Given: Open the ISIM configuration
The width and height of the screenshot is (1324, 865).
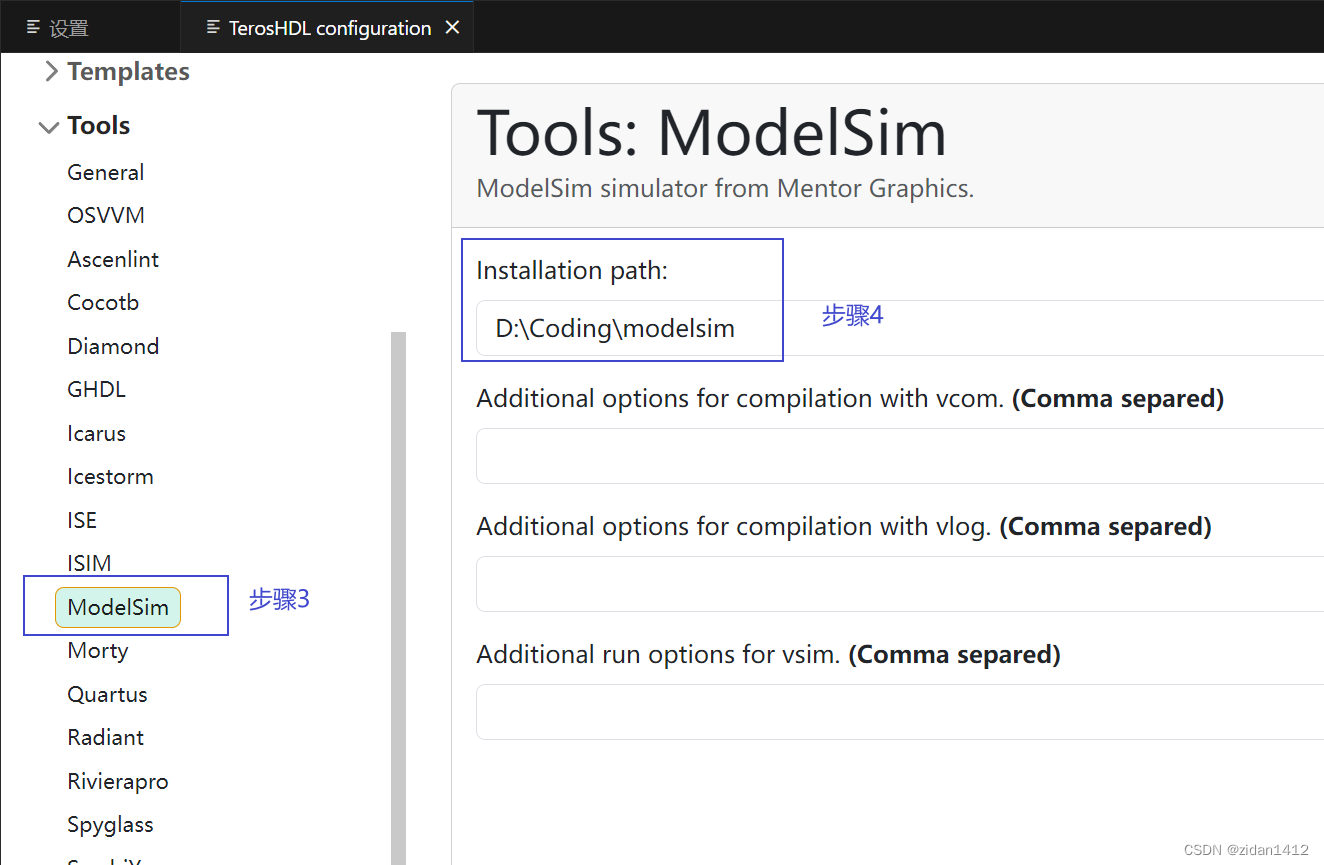Looking at the screenshot, I should 89,562.
